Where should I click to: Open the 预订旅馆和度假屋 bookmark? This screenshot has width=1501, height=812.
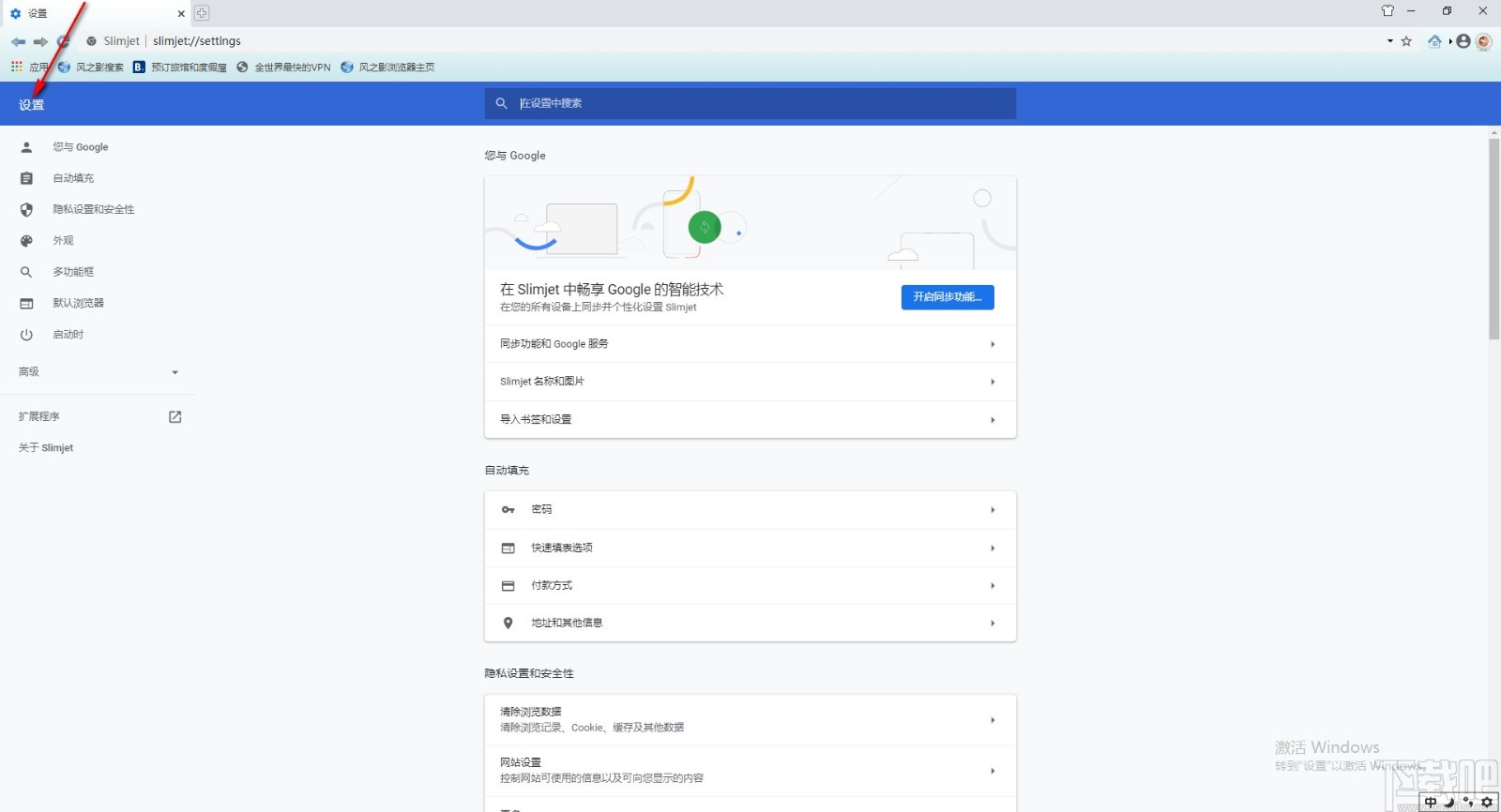point(180,67)
